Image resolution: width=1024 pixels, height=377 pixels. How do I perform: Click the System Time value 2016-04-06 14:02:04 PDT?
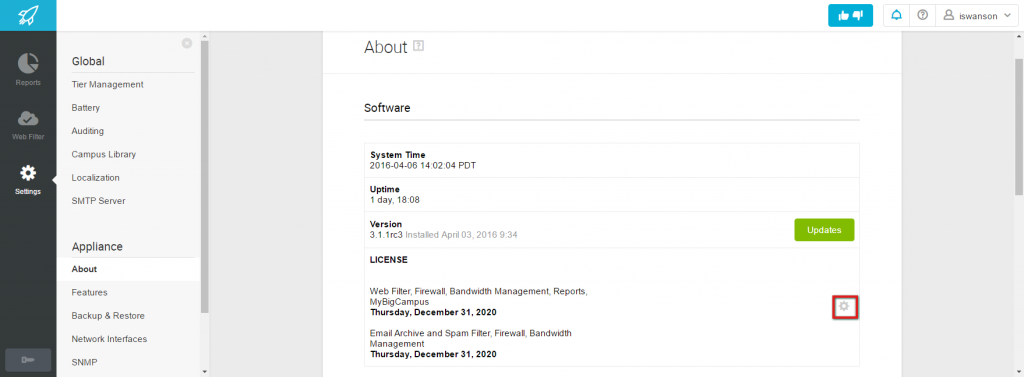click(423, 165)
